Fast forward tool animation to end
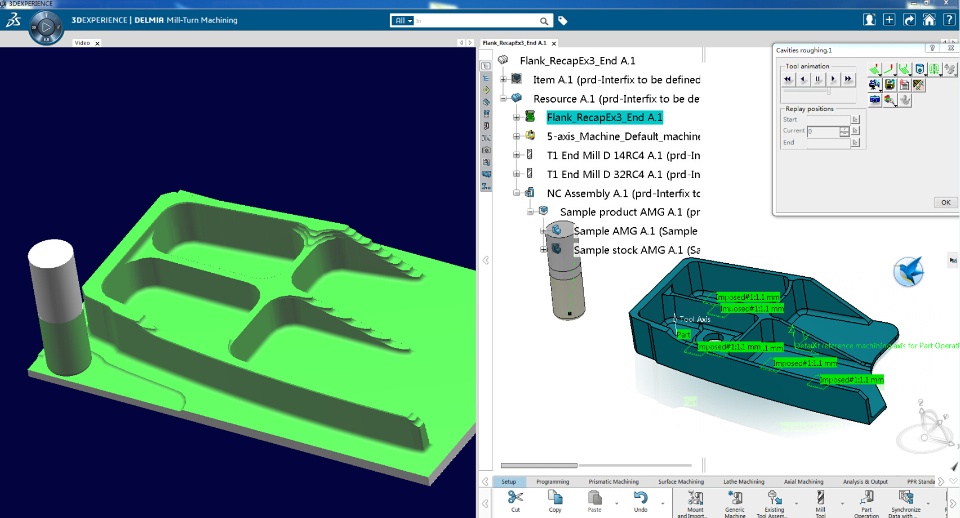This screenshot has width=960, height=518. pyautogui.click(x=848, y=78)
